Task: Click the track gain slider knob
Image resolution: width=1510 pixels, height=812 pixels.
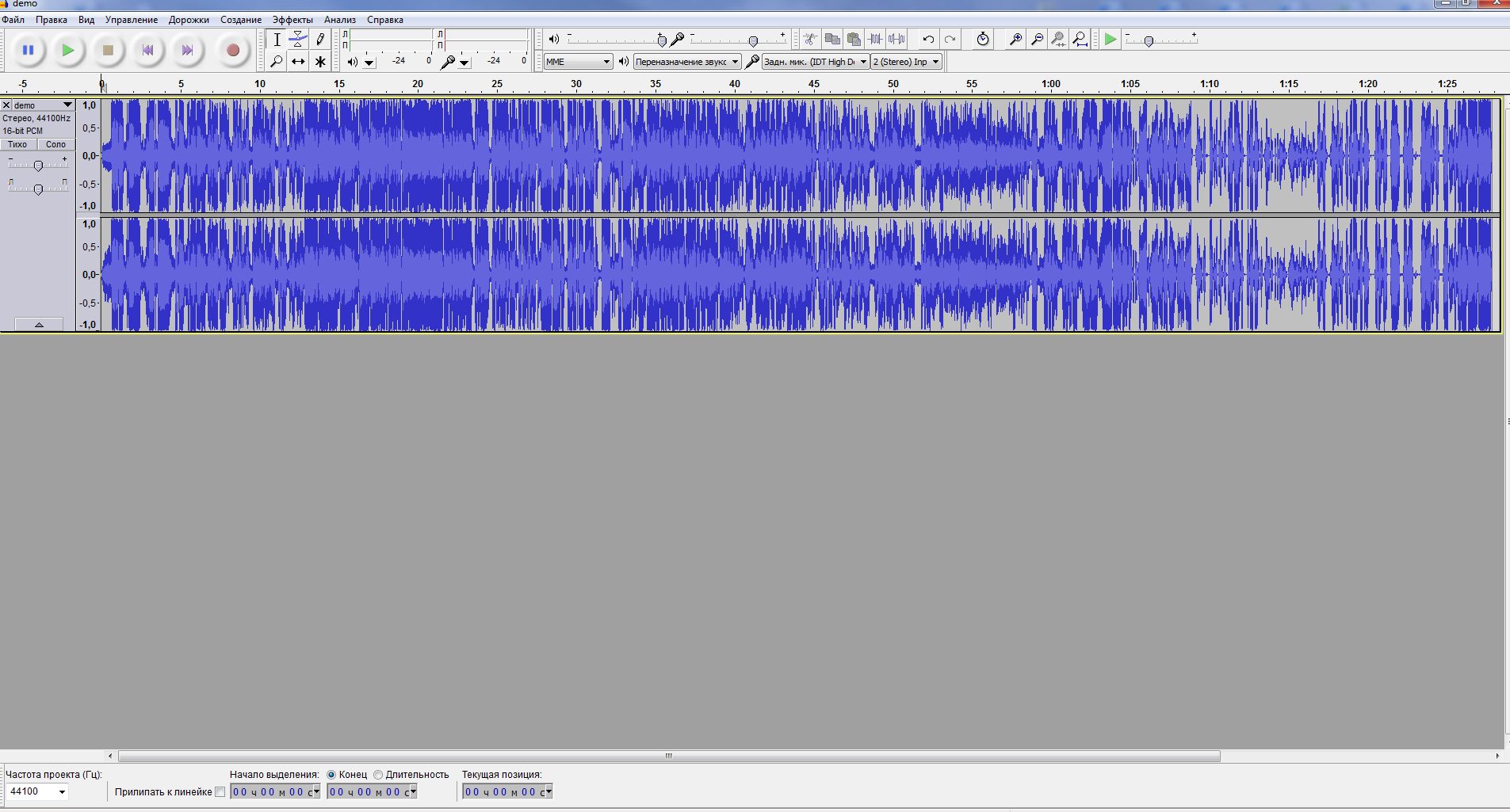Action: click(x=38, y=166)
